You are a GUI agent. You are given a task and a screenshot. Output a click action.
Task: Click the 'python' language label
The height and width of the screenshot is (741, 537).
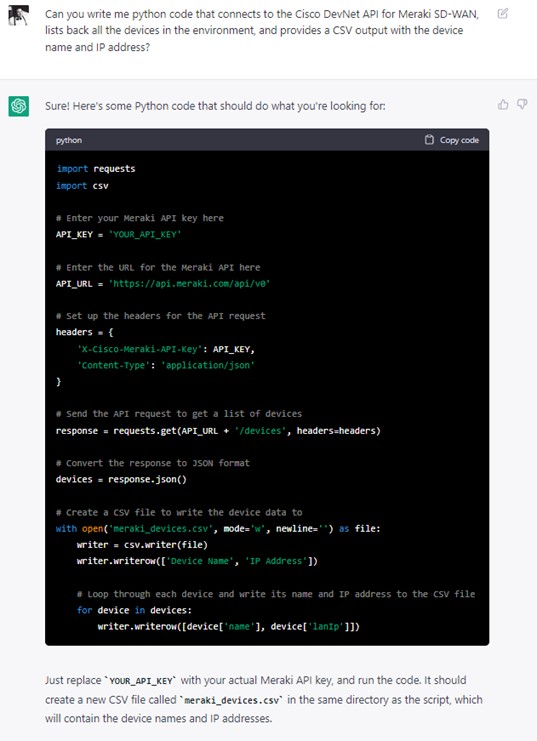click(x=69, y=140)
